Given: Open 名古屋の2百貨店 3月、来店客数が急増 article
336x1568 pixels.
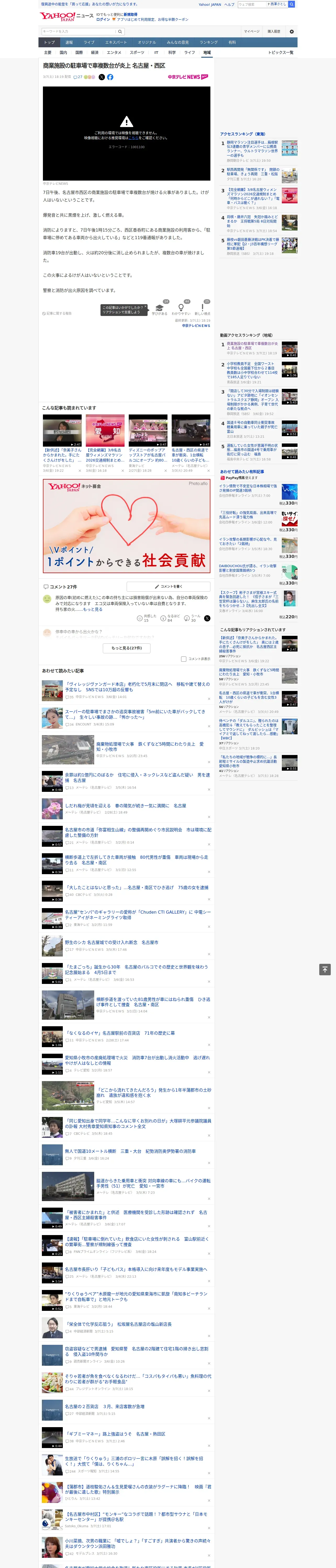Looking at the screenshot, I should coord(105,1407).
